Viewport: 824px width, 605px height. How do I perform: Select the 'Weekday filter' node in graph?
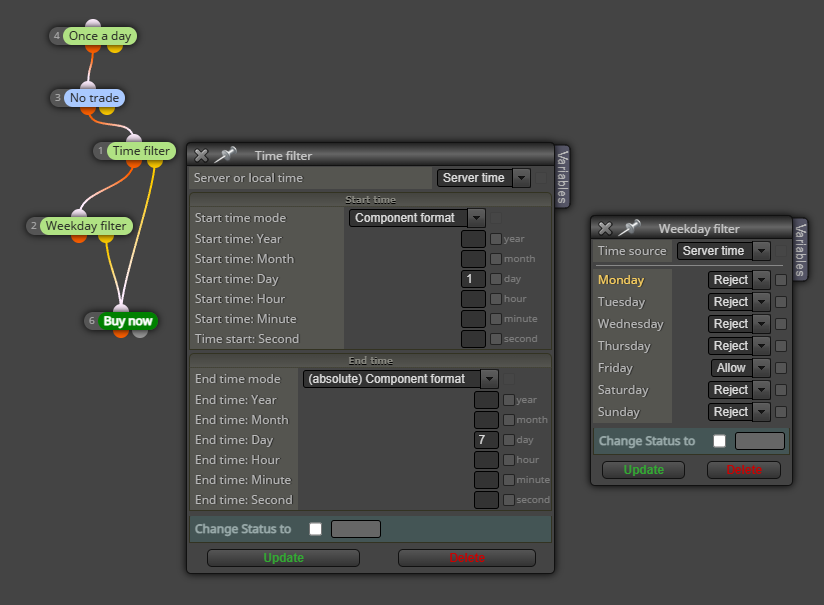coord(86,226)
